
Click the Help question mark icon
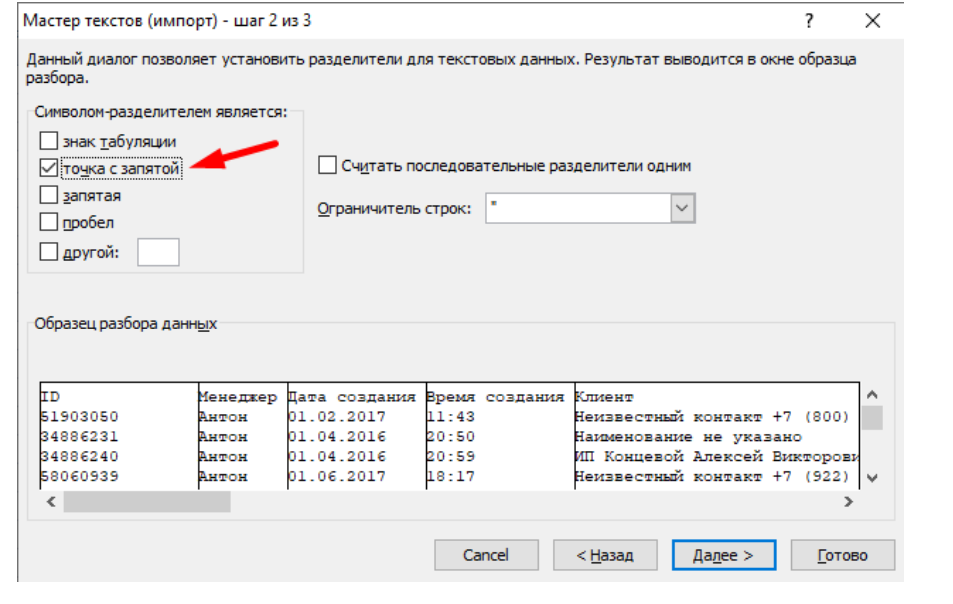[809, 21]
